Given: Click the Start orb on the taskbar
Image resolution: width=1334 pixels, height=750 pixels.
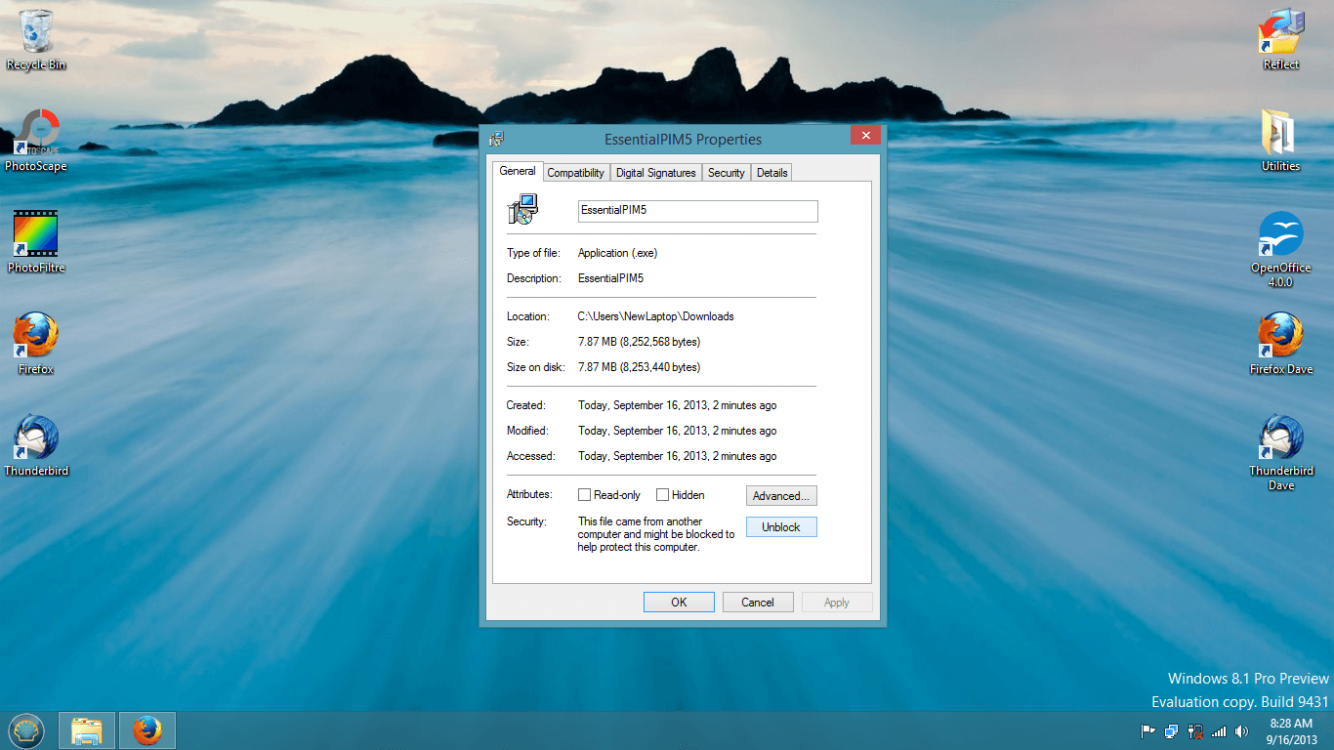Looking at the screenshot, I should coord(27,731).
